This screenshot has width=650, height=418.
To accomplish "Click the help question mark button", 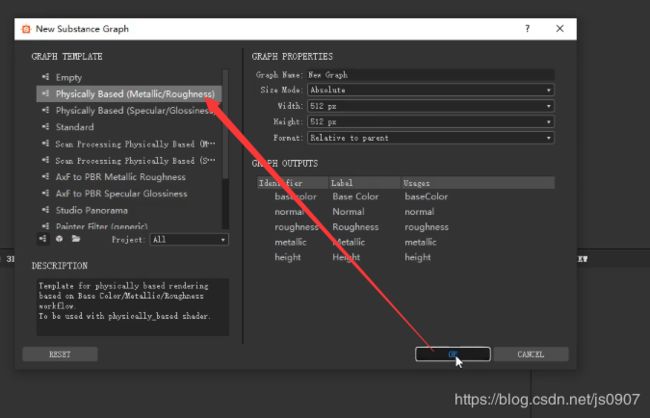I will [x=527, y=29].
